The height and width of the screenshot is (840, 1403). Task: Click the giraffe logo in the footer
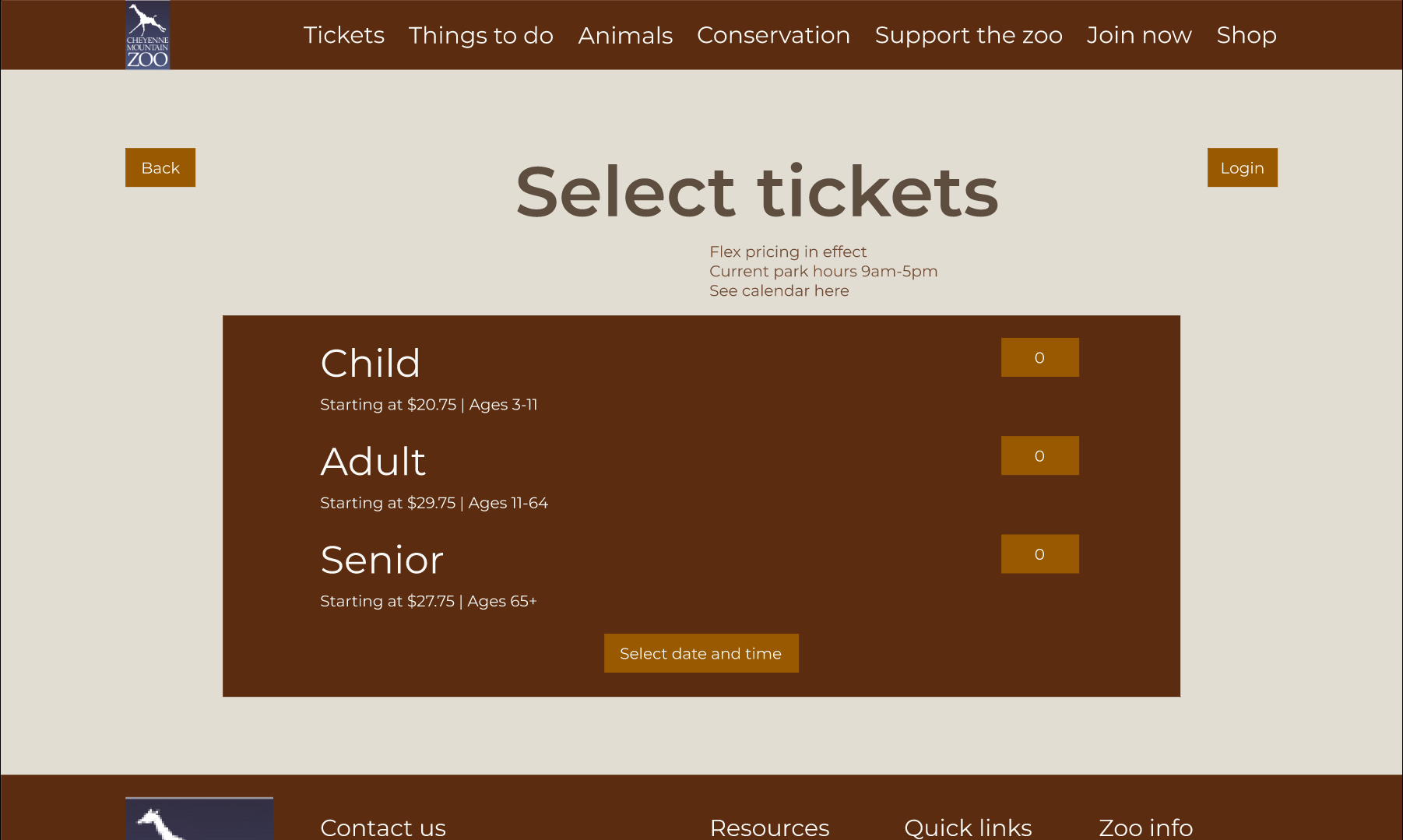pos(199,817)
